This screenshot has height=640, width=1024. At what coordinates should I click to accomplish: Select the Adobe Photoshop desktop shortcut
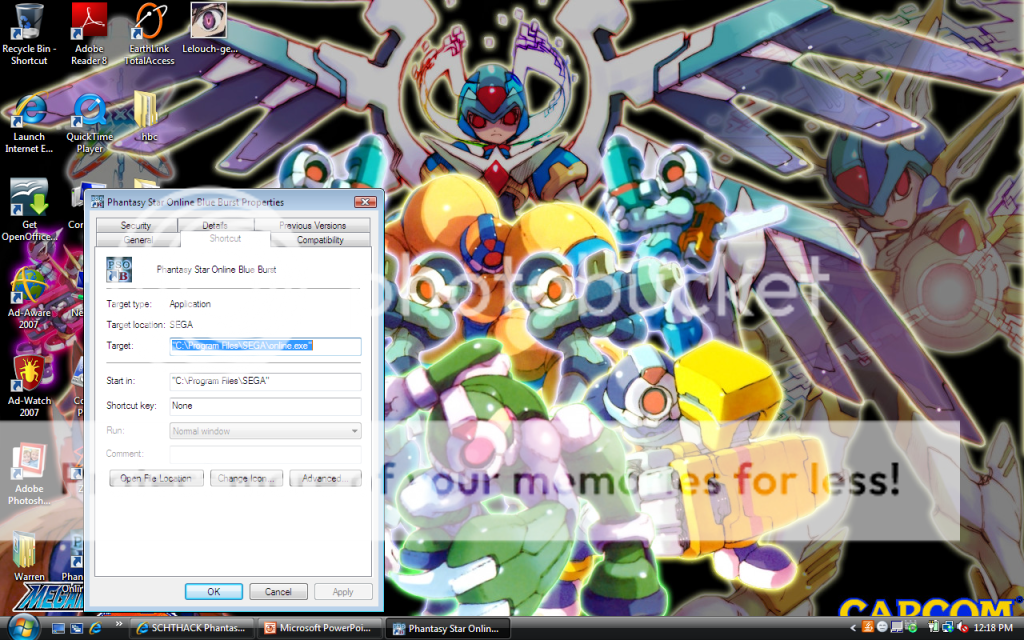pyautogui.click(x=29, y=465)
